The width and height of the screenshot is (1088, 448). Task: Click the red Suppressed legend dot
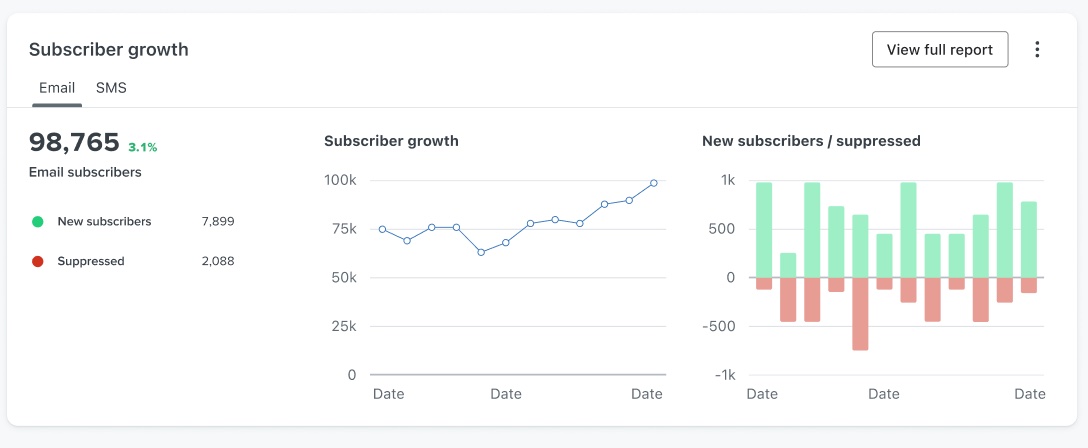(x=38, y=262)
